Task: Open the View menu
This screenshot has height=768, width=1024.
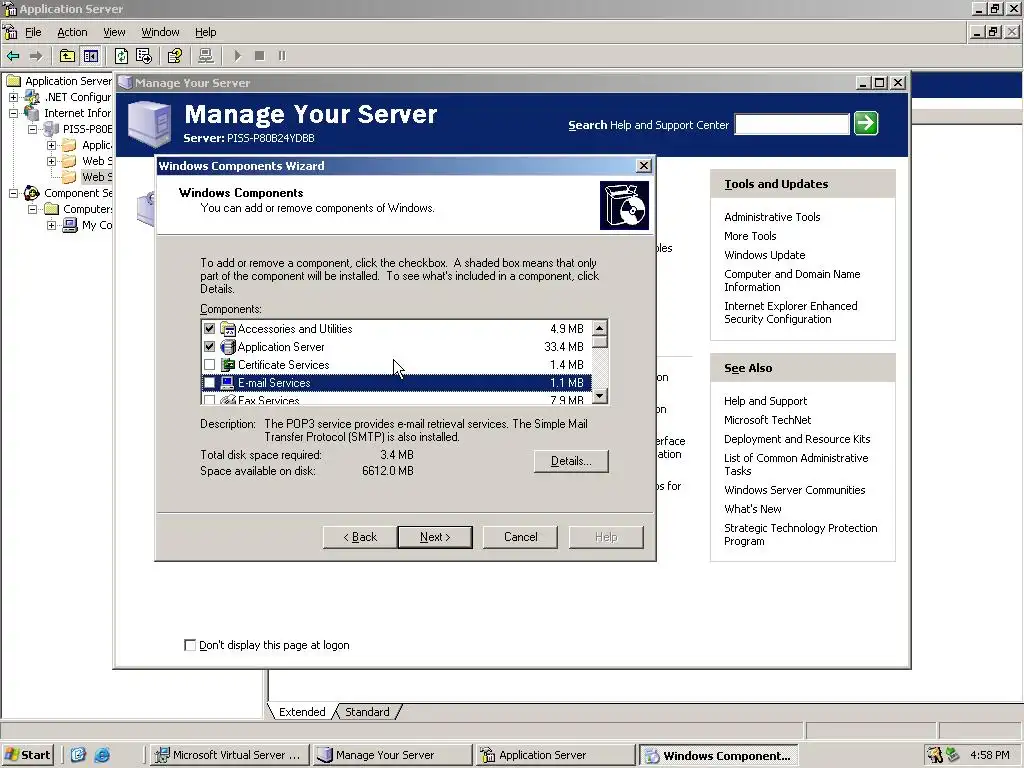Action: [x=114, y=32]
